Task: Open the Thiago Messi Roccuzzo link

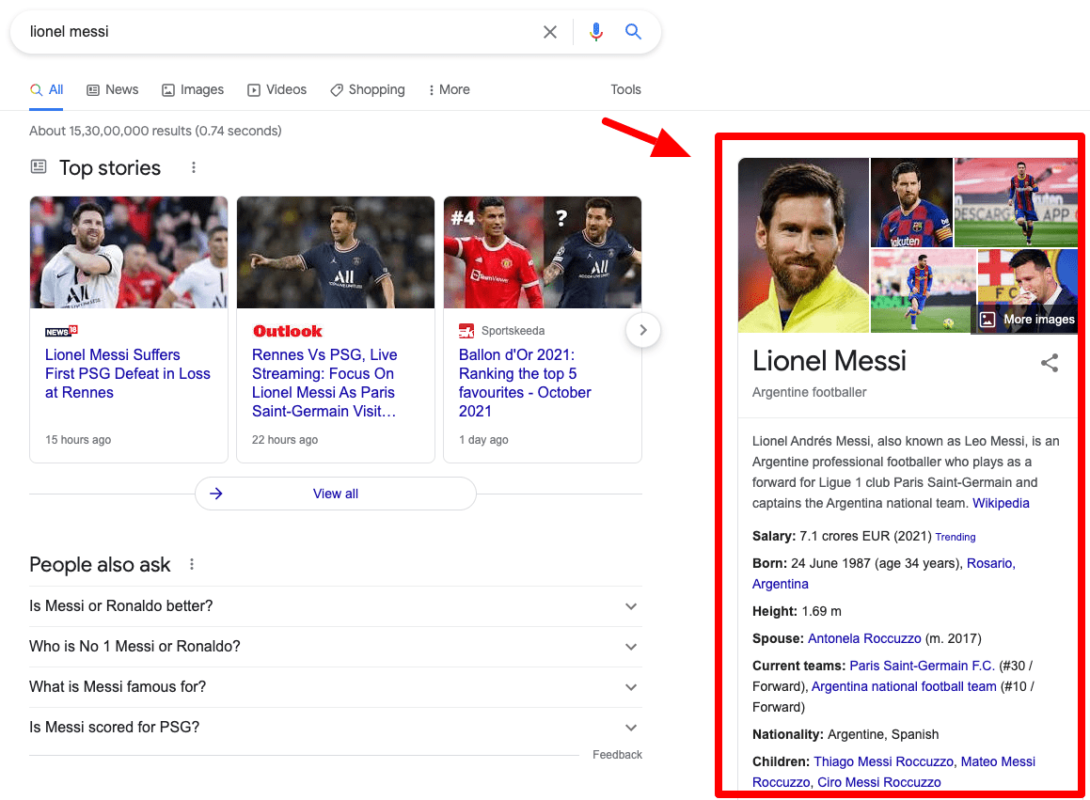Action: tap(883, 762)
